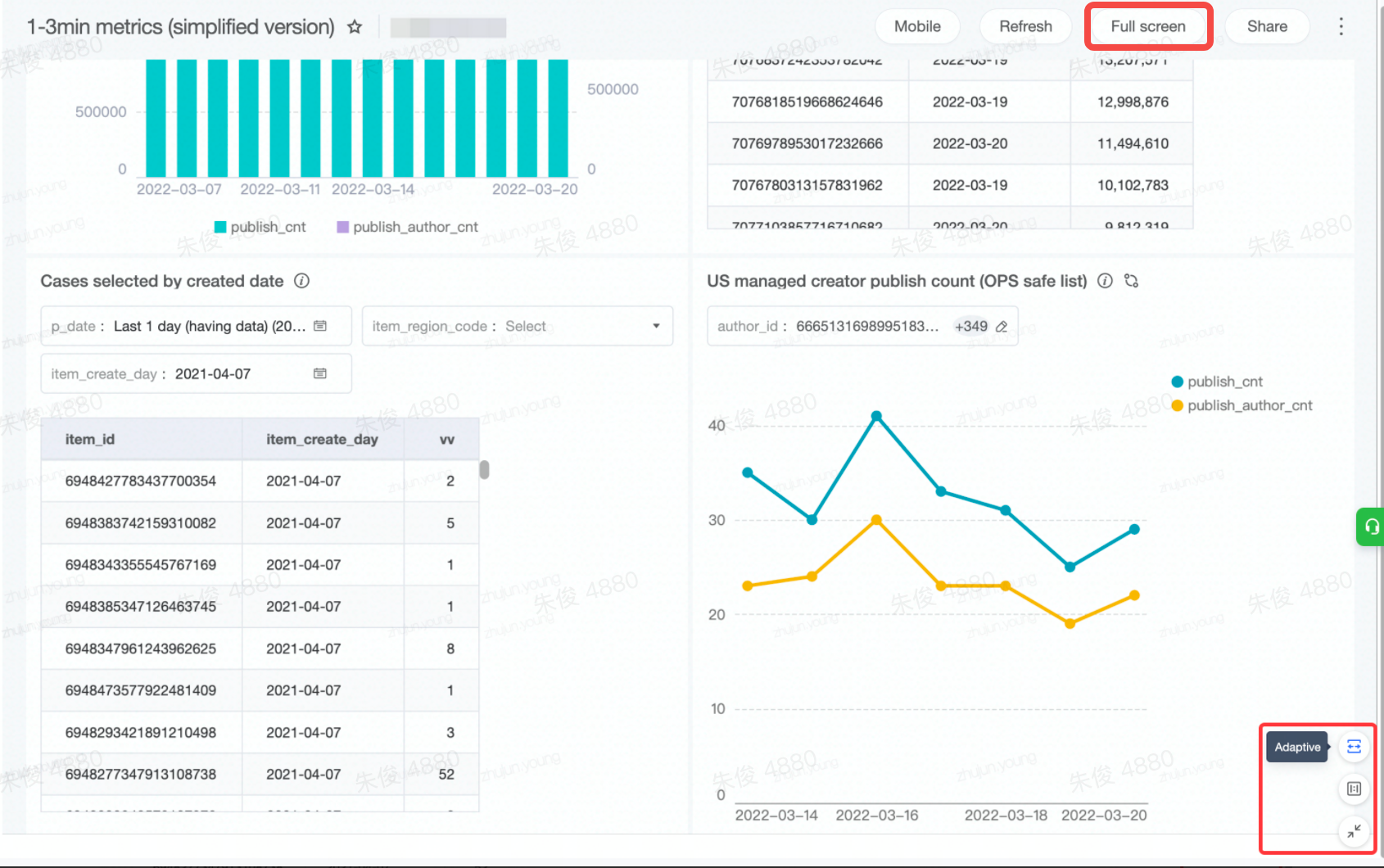Click the value 11,494,610
This screenshot has height=868, width=1384.
click(x=1133, y=144)
